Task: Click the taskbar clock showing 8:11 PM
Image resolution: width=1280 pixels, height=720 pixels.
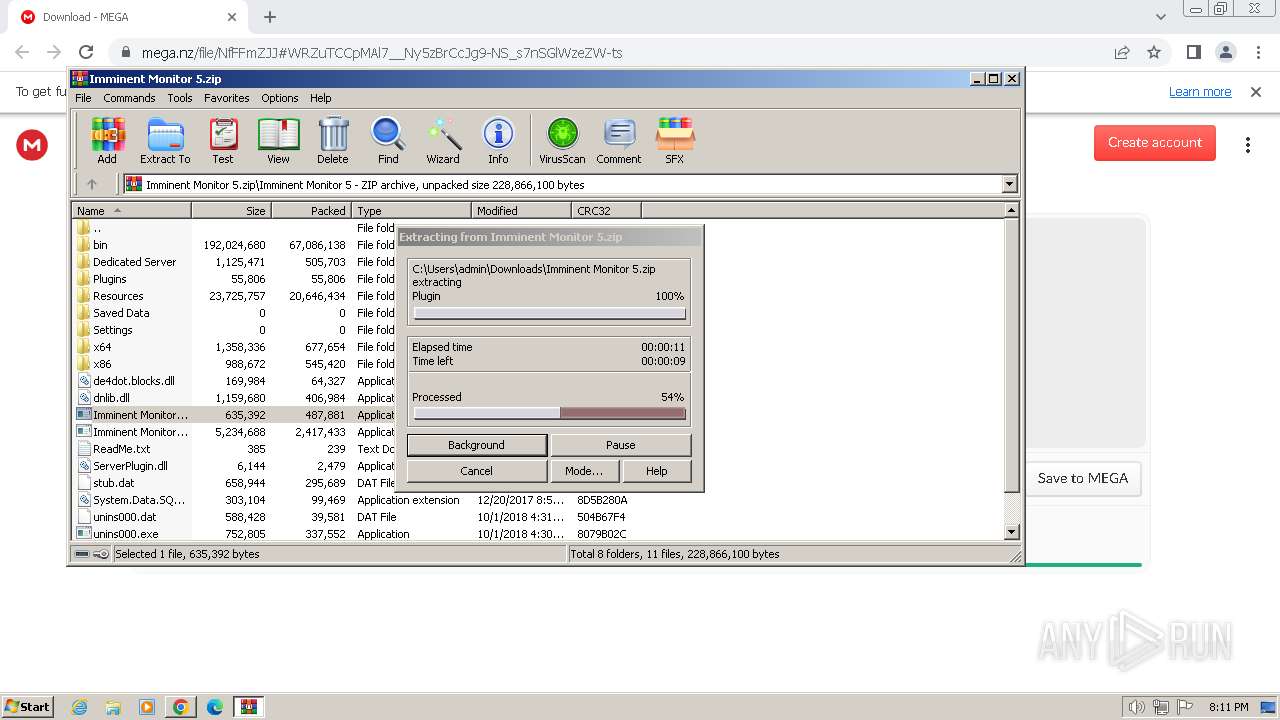Action: [x=1228, y=707]
